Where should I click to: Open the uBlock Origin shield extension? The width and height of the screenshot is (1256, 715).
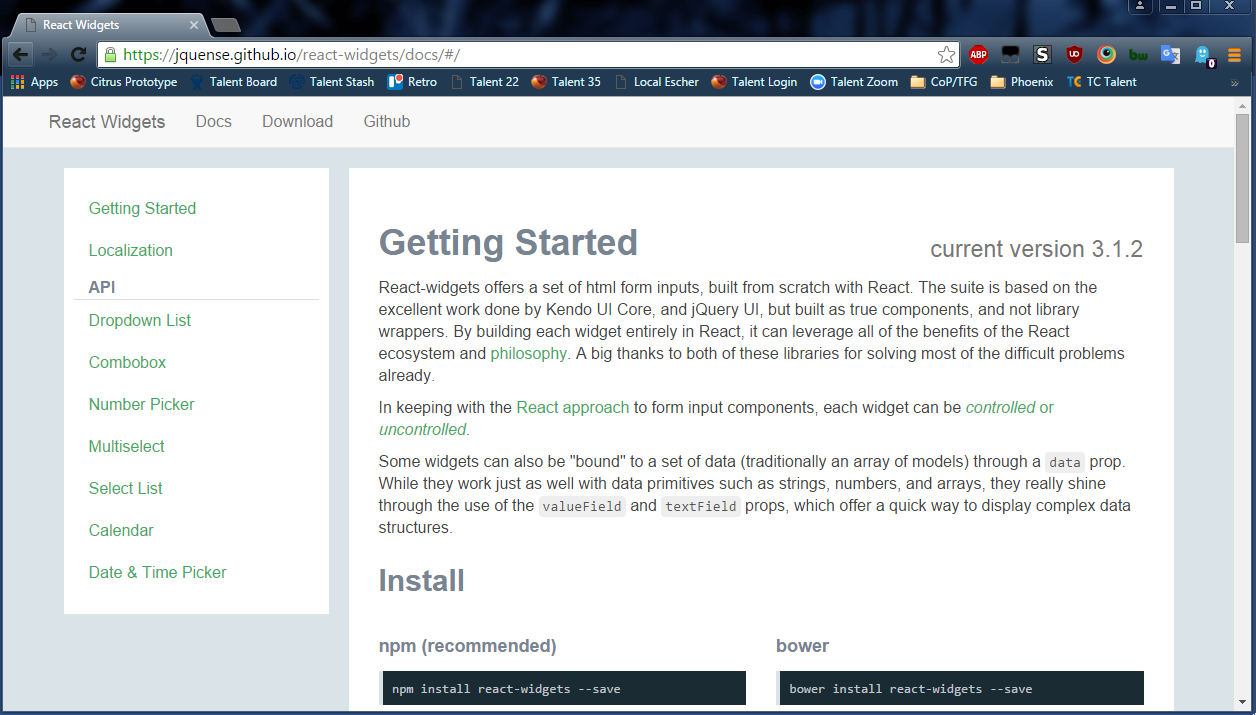coord(1074,55)
